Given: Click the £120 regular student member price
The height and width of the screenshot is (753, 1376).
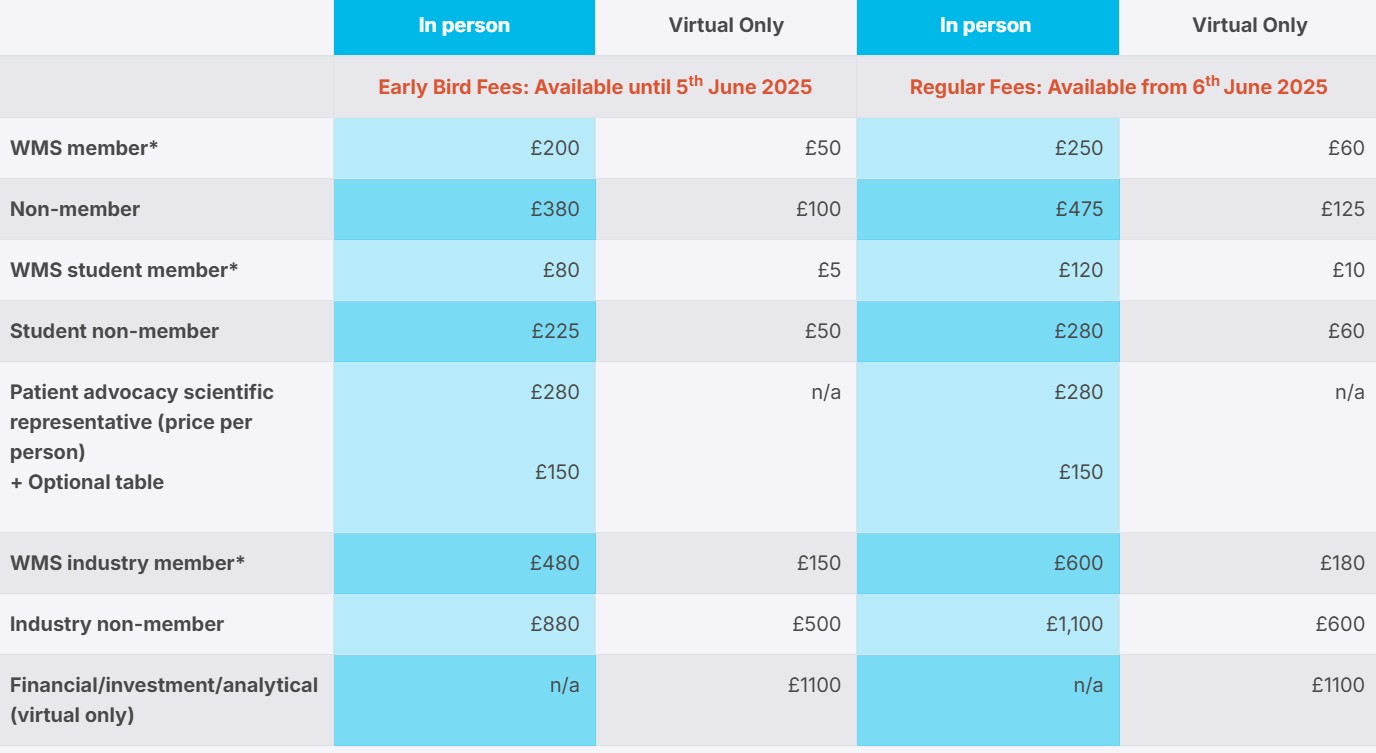Looking at the screenshot, I should (x=1080, y=270).
